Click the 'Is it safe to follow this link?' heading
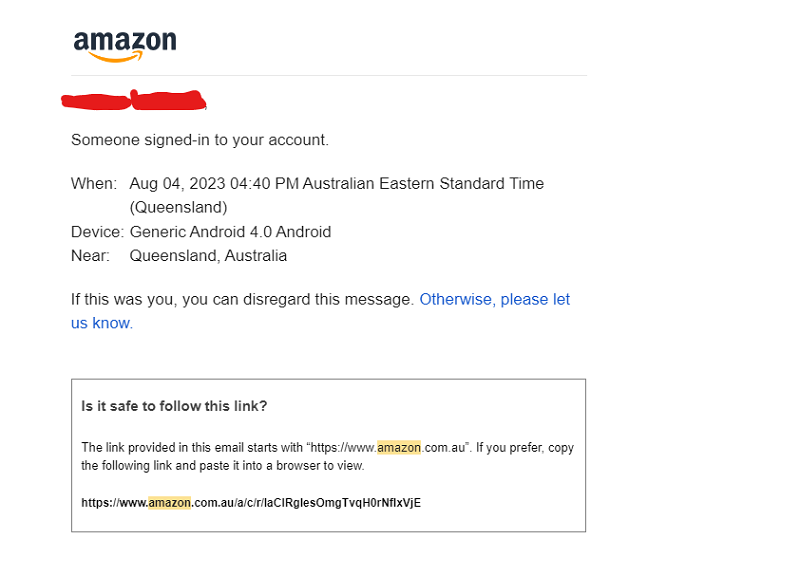 [x=174, y=406]
